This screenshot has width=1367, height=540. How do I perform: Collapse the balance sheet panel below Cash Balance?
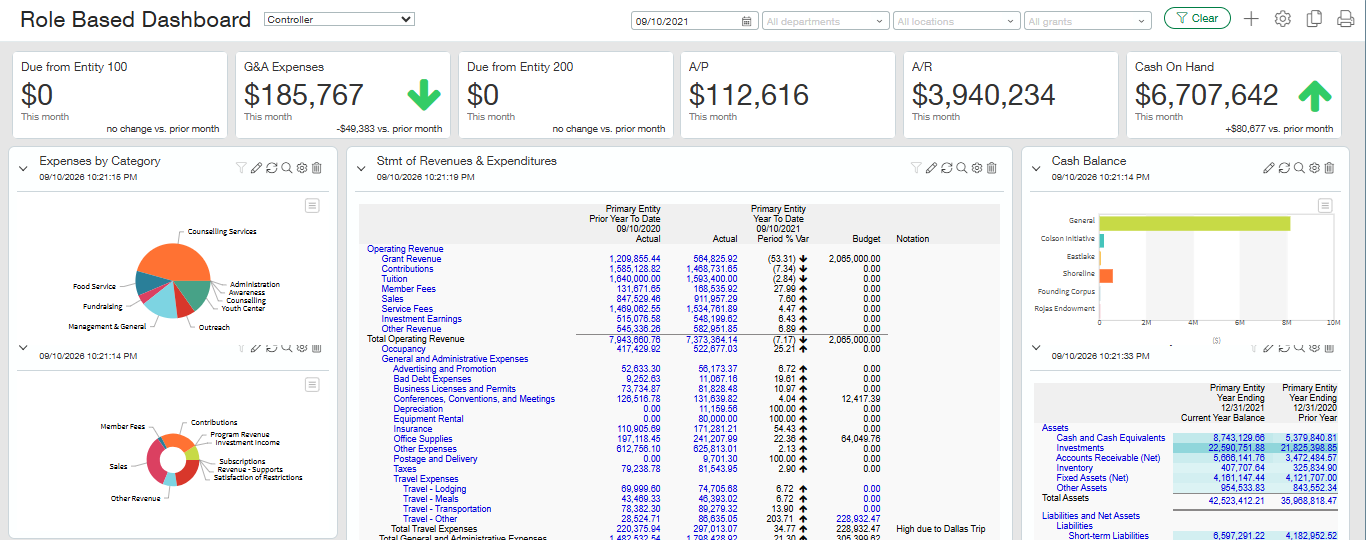[x=1036, y=348]
